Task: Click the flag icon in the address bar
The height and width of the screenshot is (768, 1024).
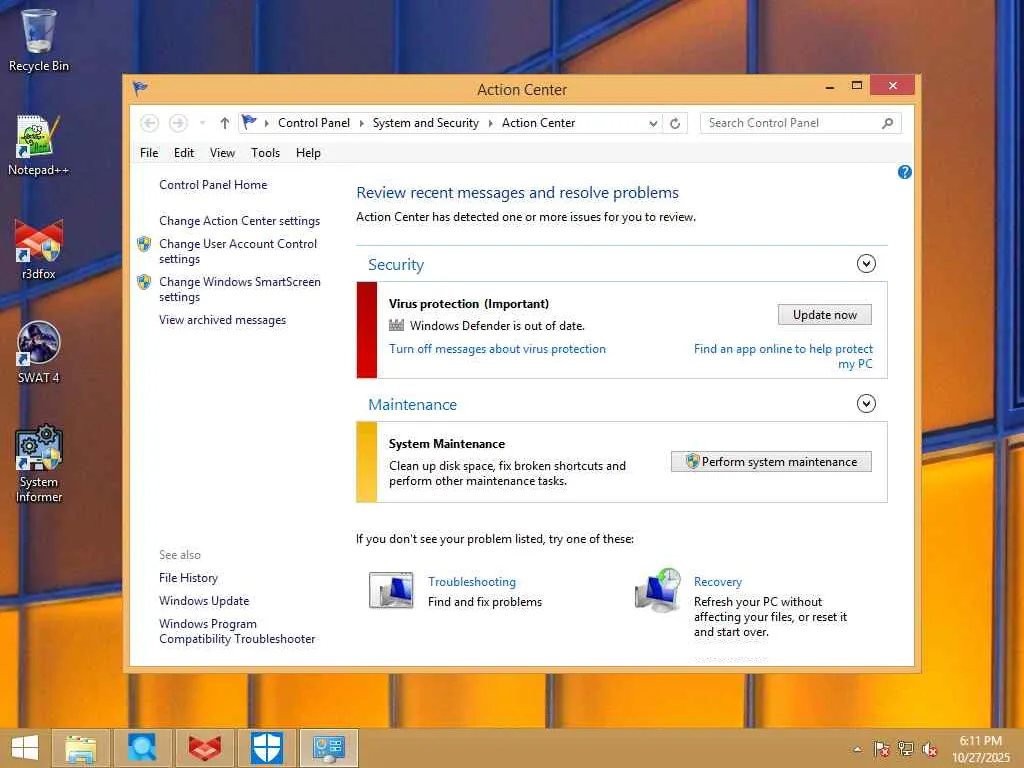Action: (x=249, y=122)
